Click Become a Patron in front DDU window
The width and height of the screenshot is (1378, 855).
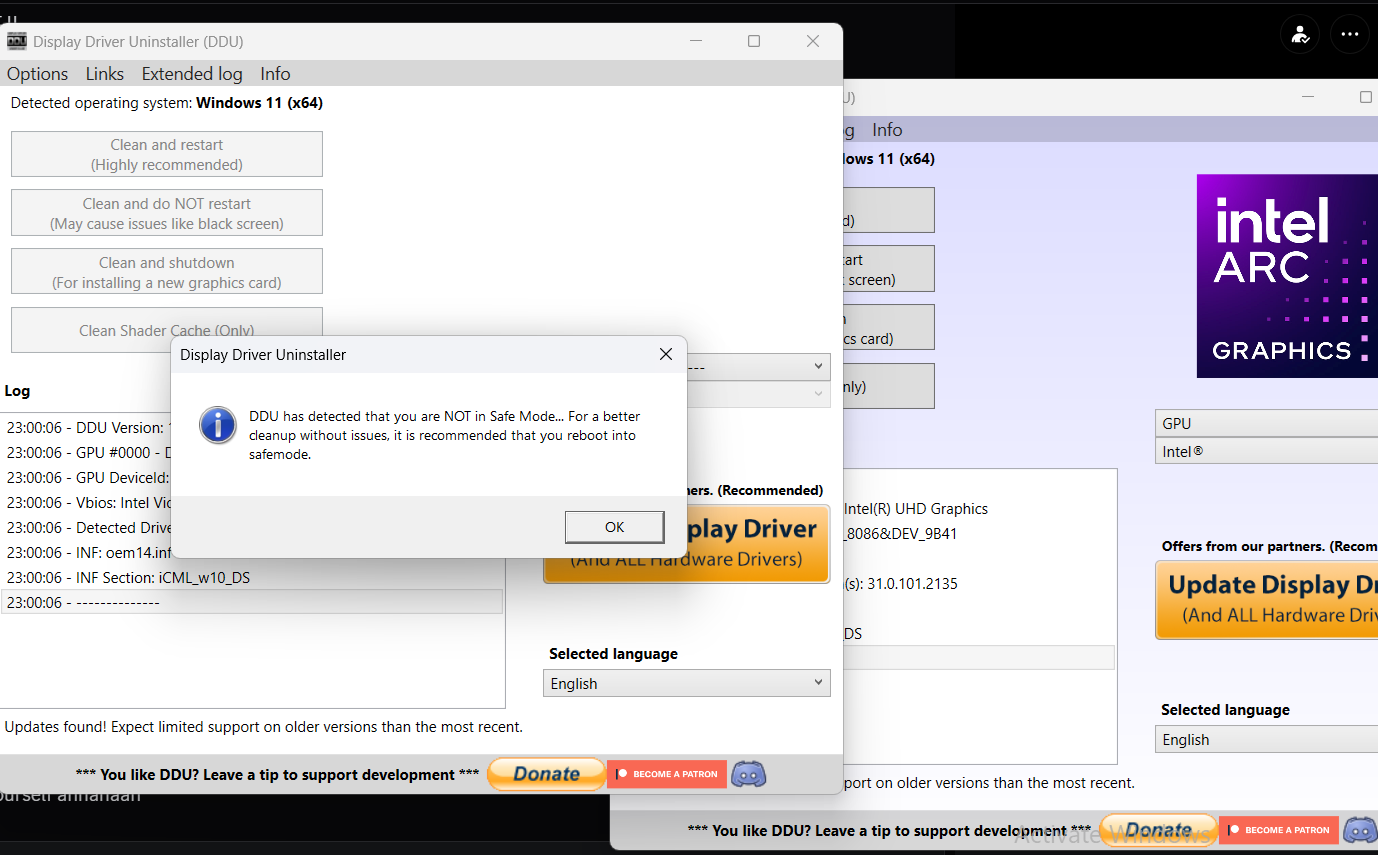pos(667,774)
